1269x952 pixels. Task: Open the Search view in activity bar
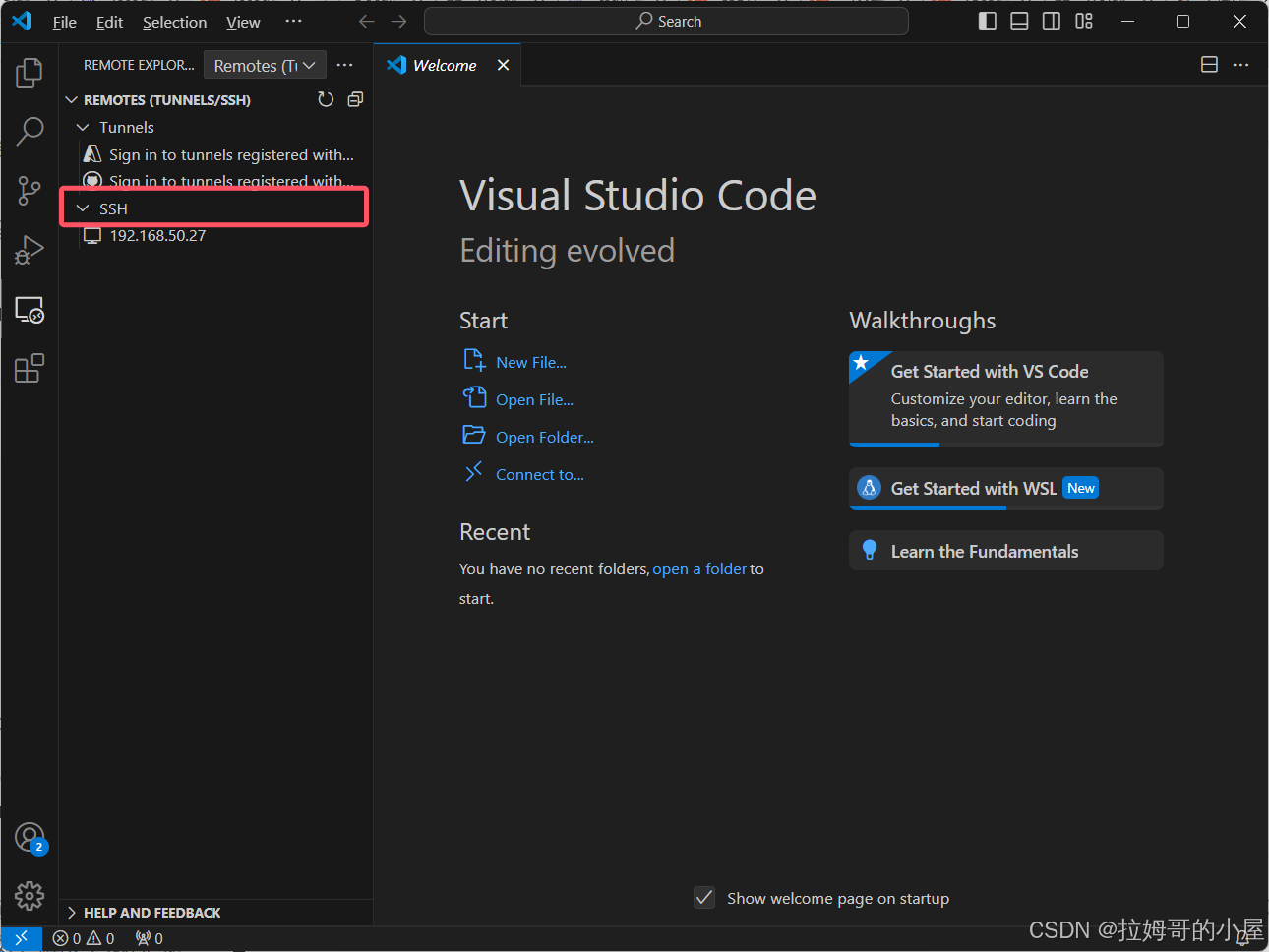coord(30,131)
